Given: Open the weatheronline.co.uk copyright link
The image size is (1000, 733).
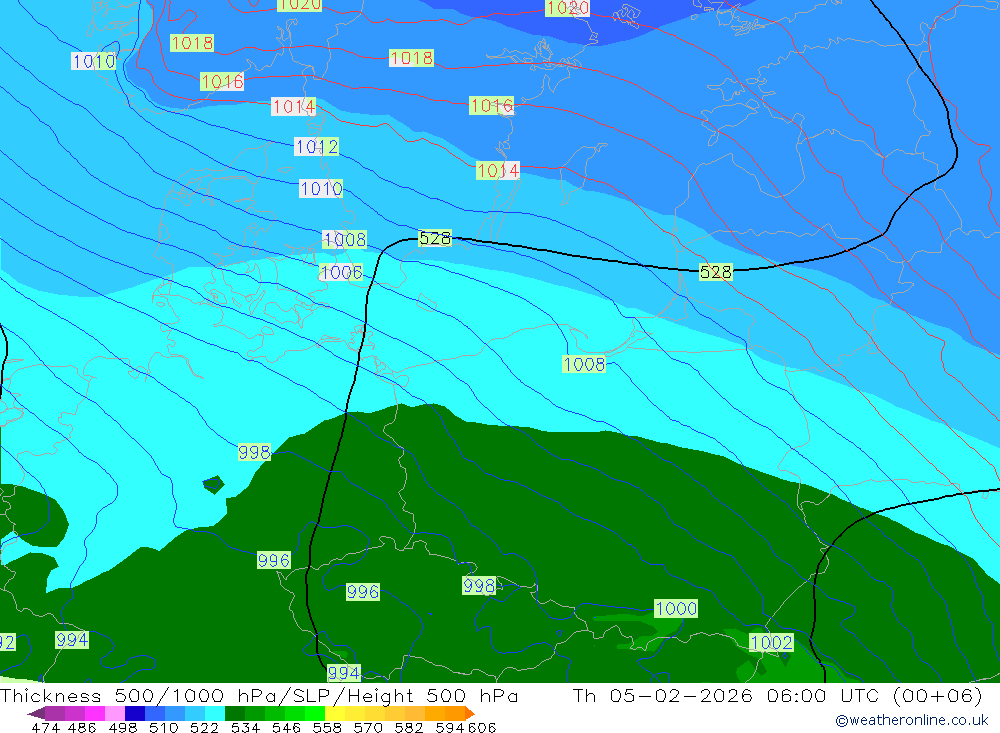Looking at the screenshot, I should click(x=911, y=720).
